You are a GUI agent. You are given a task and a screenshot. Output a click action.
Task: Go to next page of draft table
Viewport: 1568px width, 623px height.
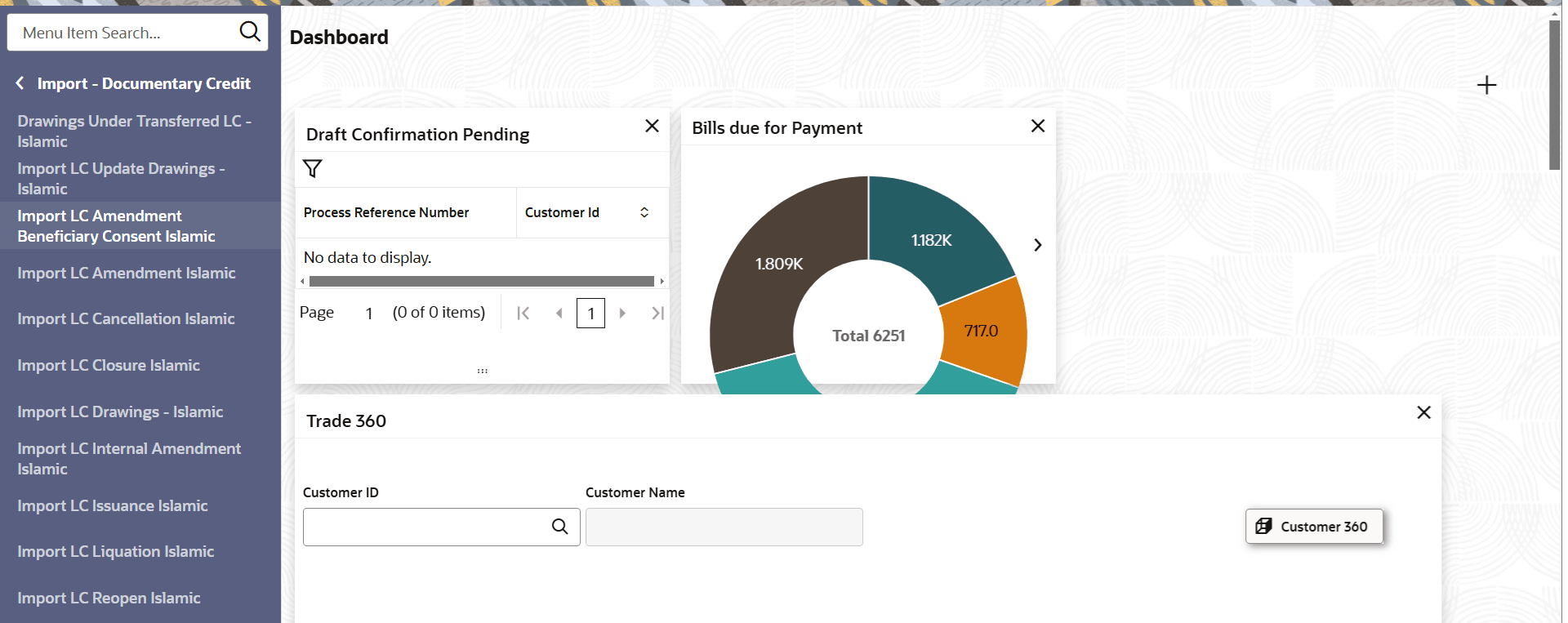[622, 313]
